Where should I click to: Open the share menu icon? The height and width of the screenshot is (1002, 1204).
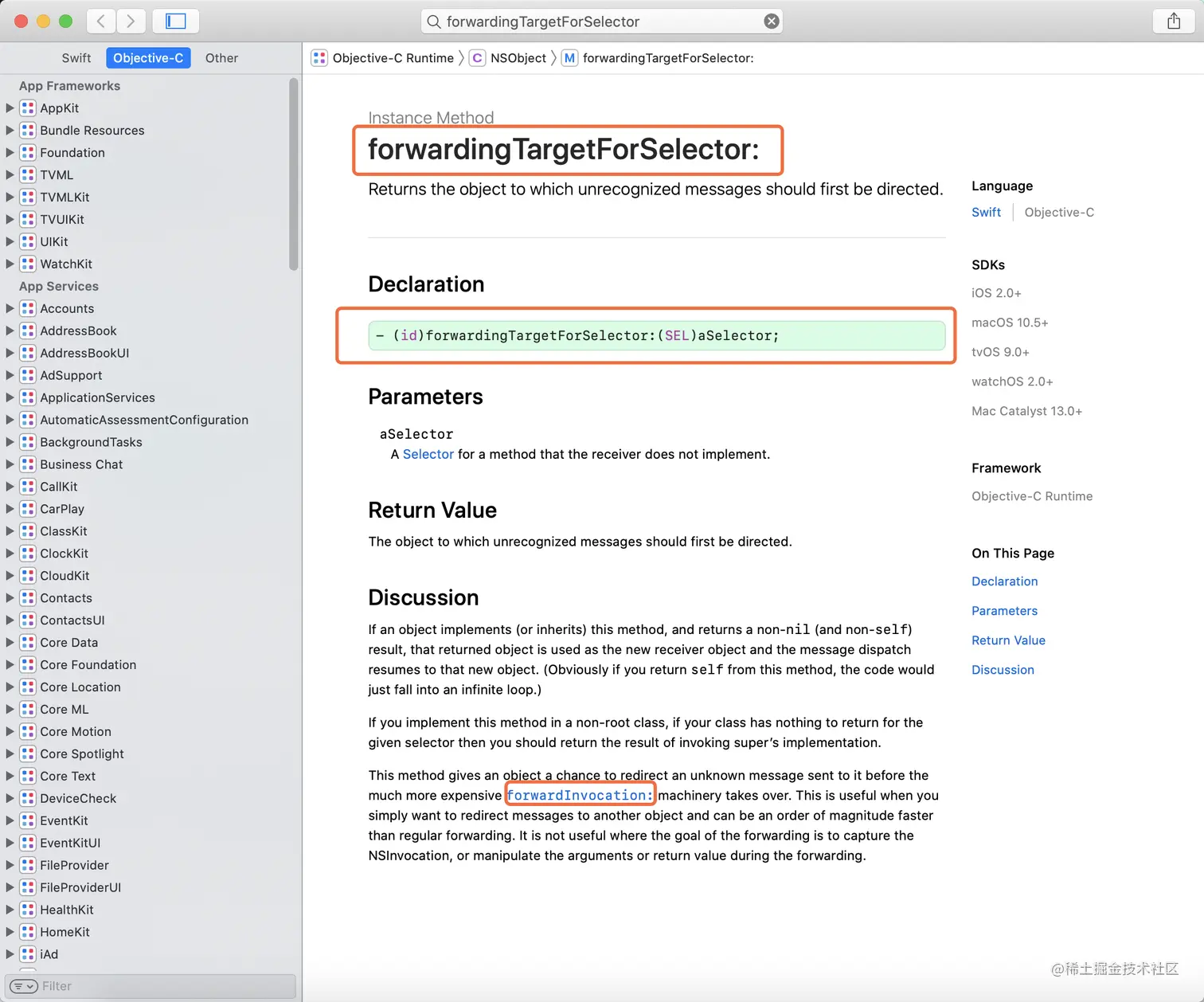pyautogui.click(x=1174, y=22)
